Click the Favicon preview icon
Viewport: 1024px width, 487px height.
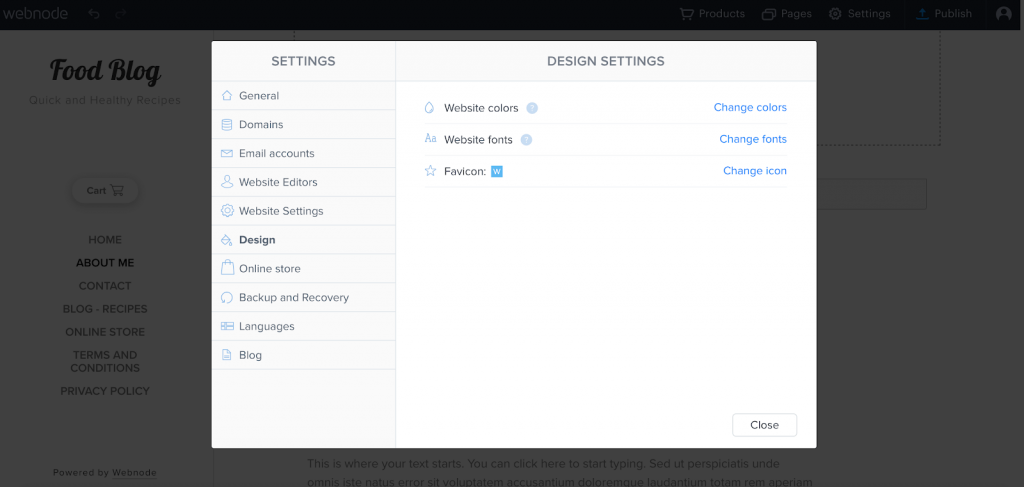point(497,171)
